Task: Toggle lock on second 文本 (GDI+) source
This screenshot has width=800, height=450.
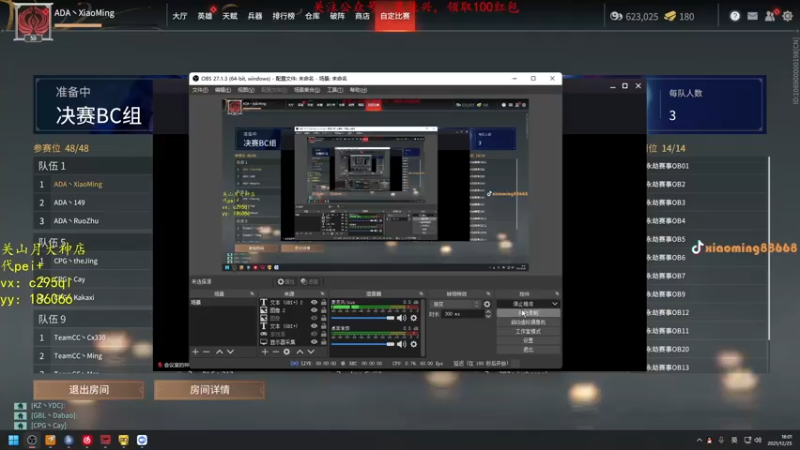Action: (x=323, y=326)
